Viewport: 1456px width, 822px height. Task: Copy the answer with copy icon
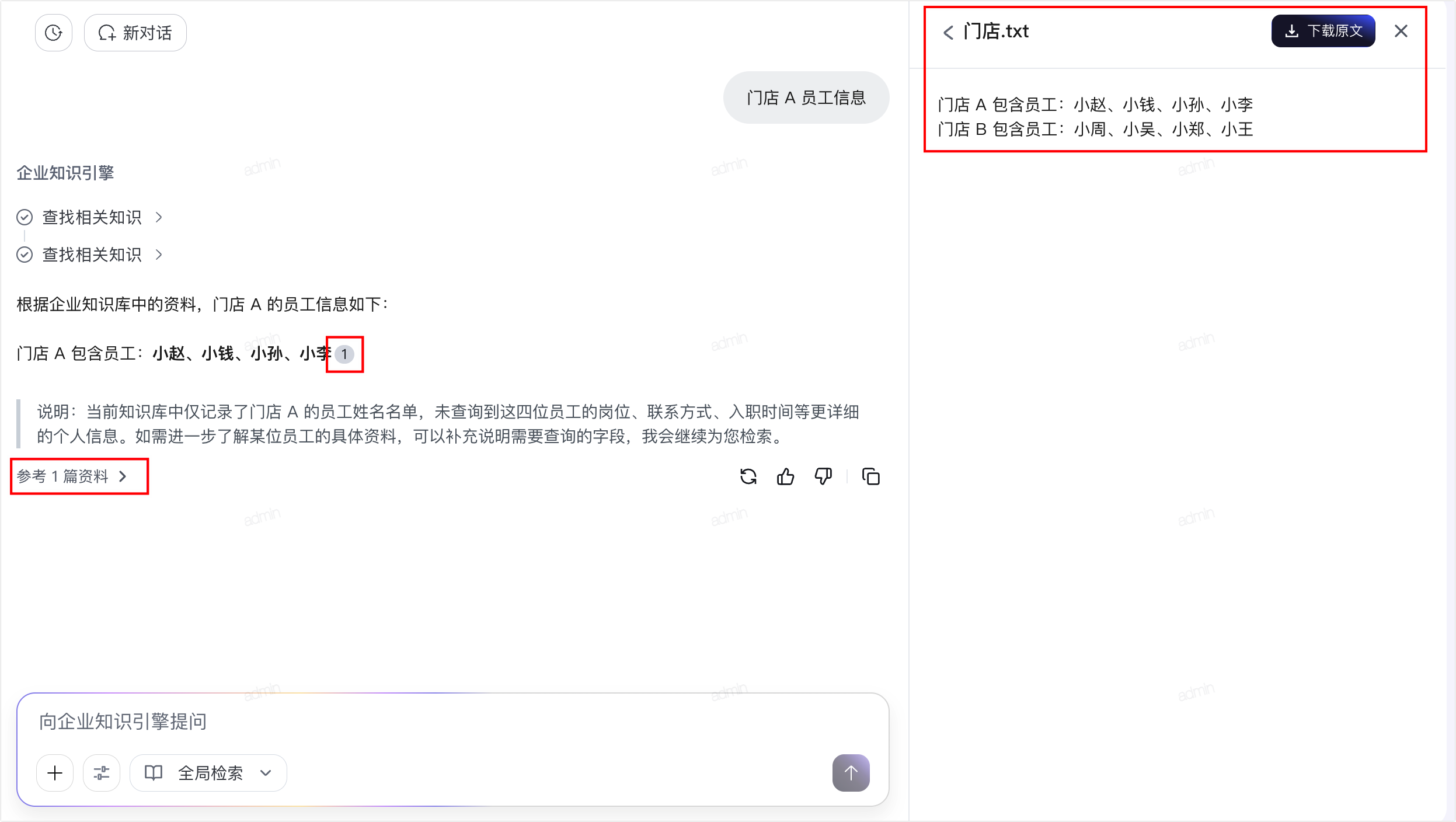coord(871,477)
